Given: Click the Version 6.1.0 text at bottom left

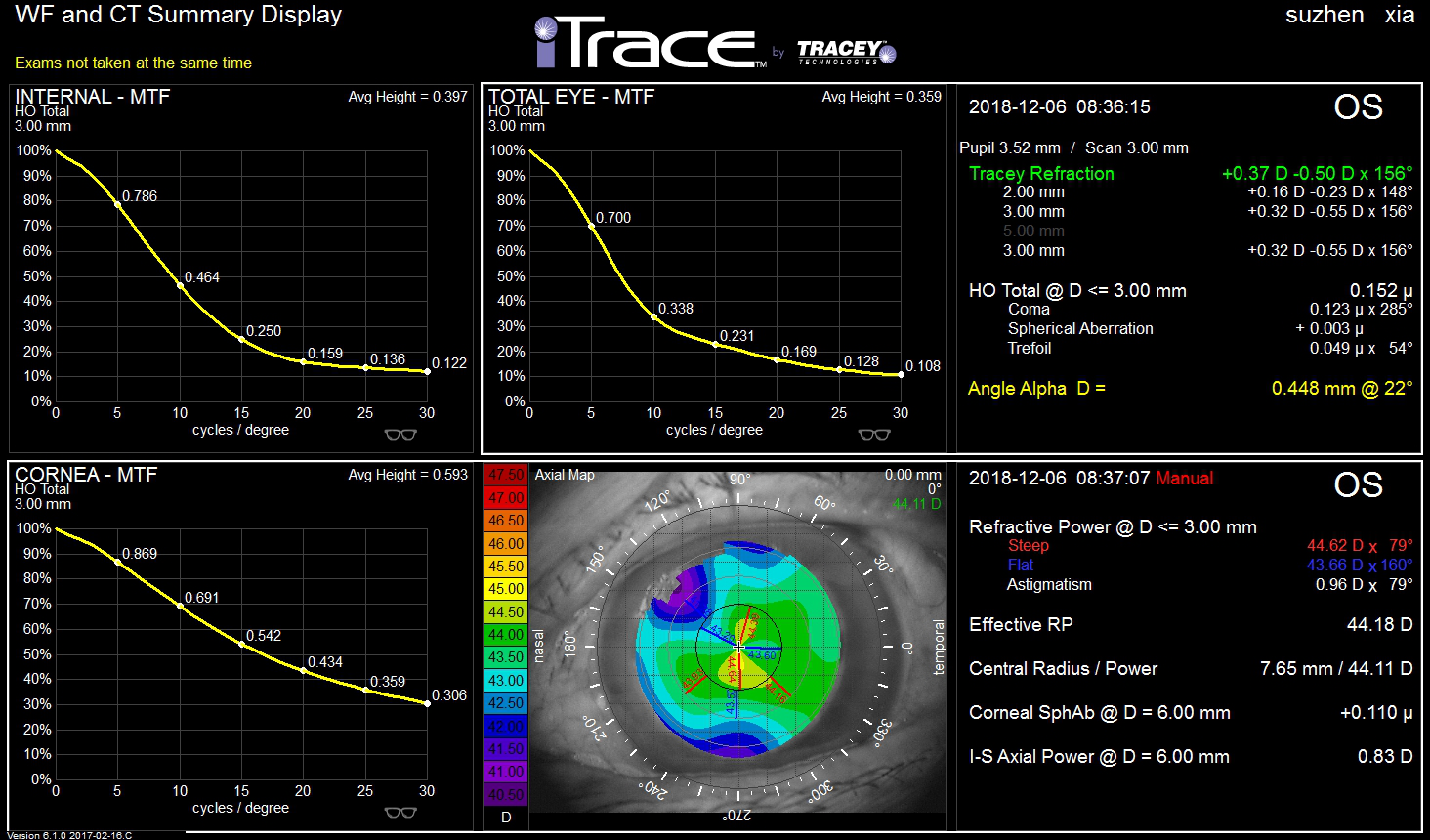Looking at the screenshot, I should coord(68,835).
